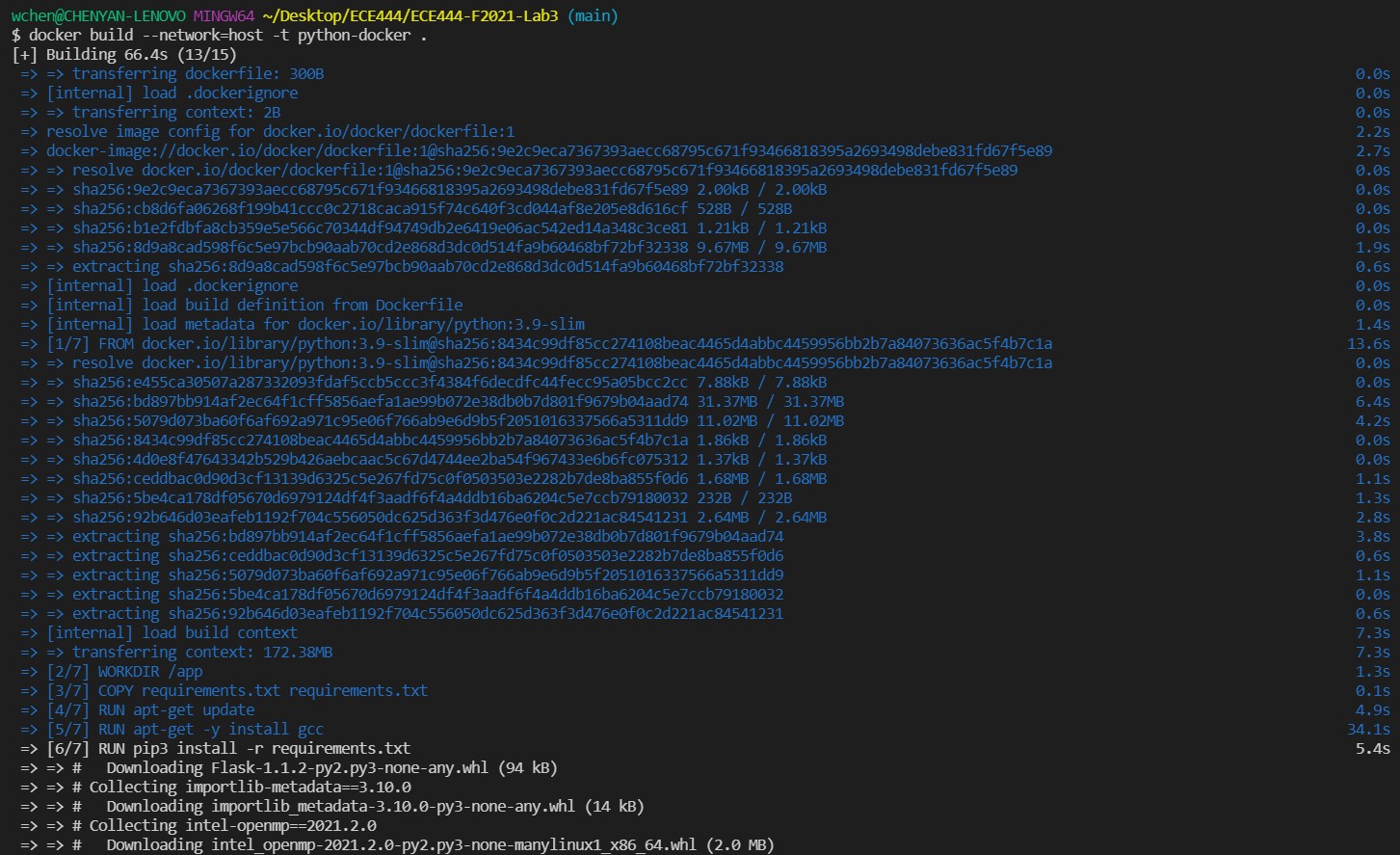Click load metadata for python:3.9-slim line
1400x855 pixels.
tap(302, 325)
